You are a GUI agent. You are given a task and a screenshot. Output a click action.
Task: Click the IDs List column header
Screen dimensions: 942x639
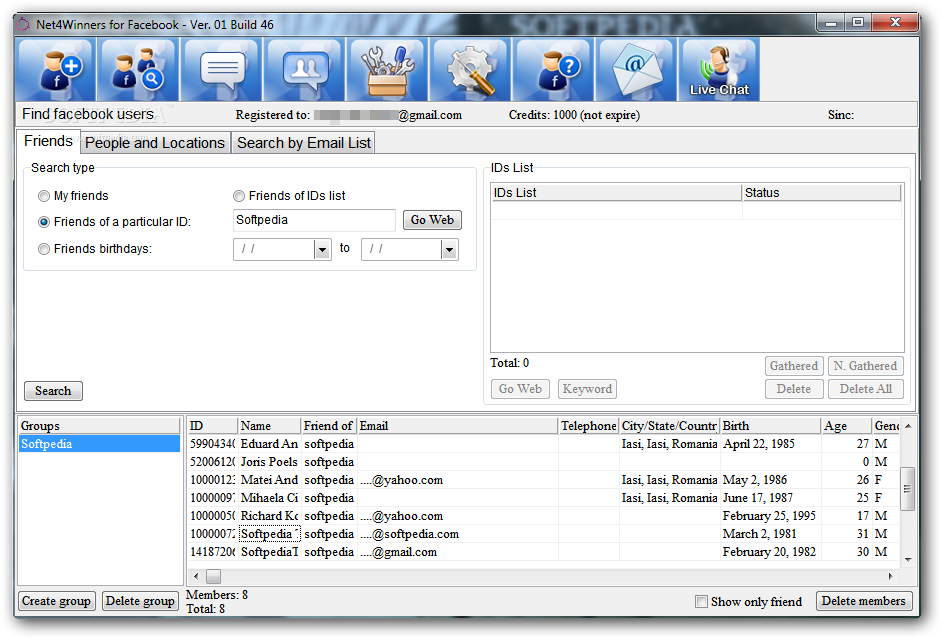point(616,193)
